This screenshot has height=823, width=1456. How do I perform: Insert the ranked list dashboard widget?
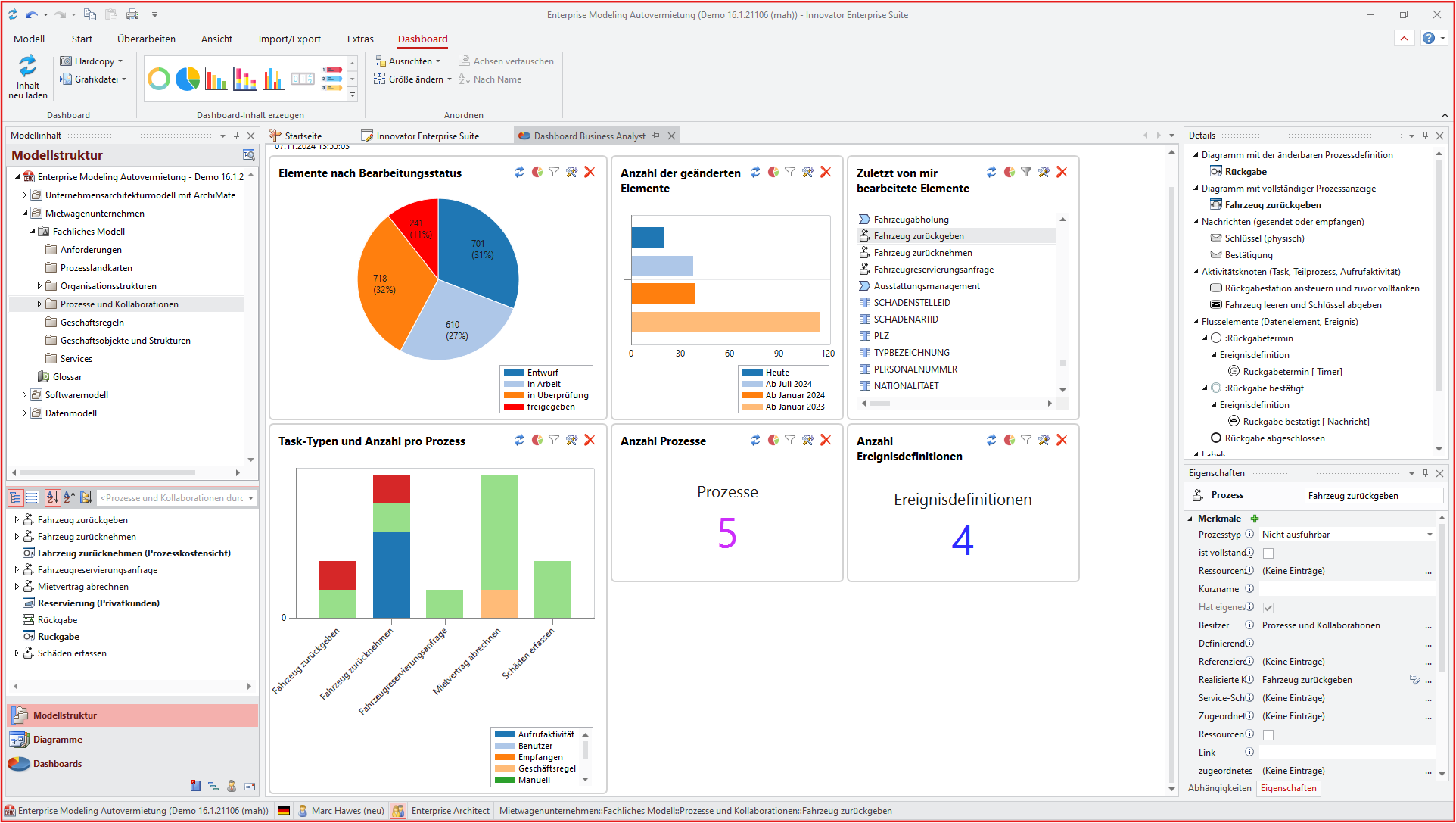(x=332, y=79)
